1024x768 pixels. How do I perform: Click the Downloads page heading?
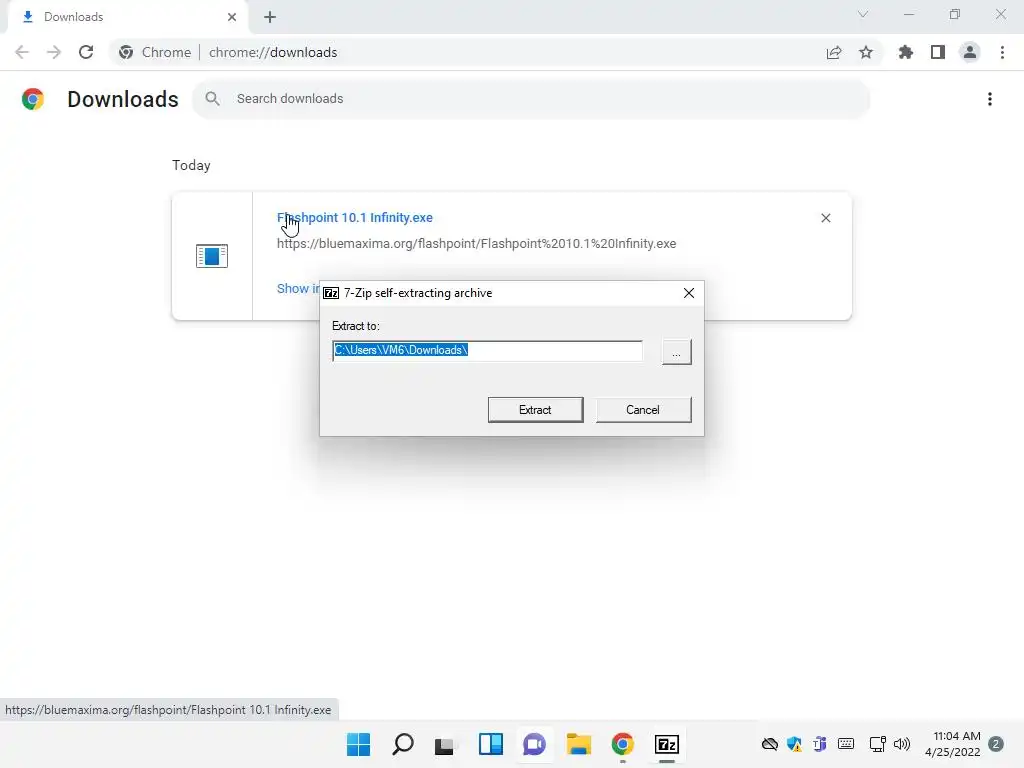[123, 99]
